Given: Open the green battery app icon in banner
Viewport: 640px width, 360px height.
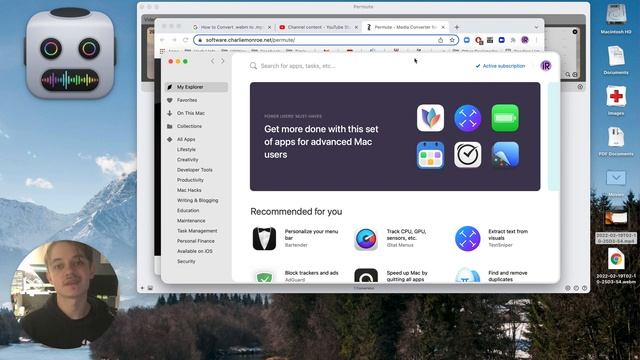Looking at the screenshot, I should click(505, 118).
